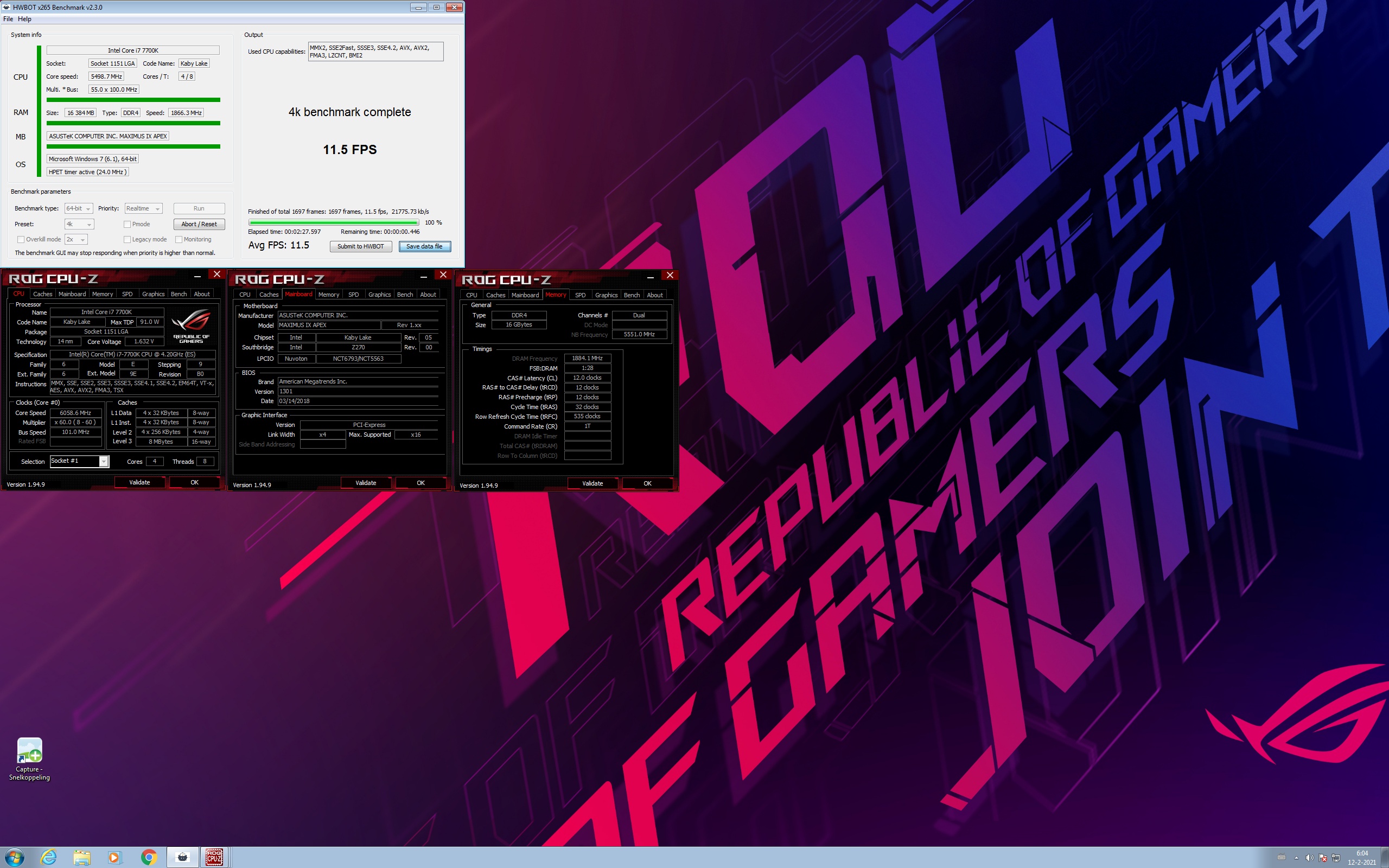
Task: Open the Preset 4k dropdown
Action: [x=79, y=225]
